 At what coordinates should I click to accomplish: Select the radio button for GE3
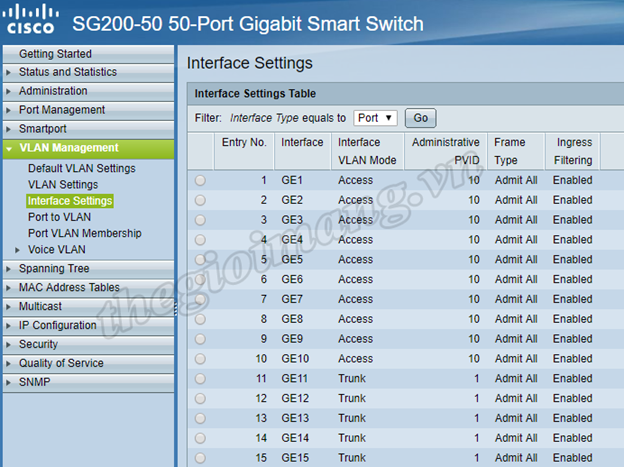pyautogui.click(x=200, y=220)
